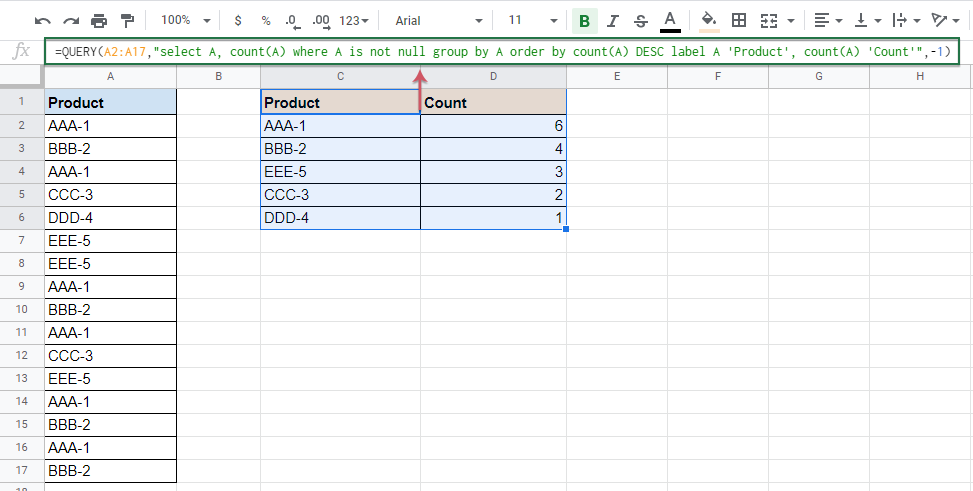Open the 100% zoom dropdown
The height and width of the screenshot is (491, 973).
[x=185, y=20]
